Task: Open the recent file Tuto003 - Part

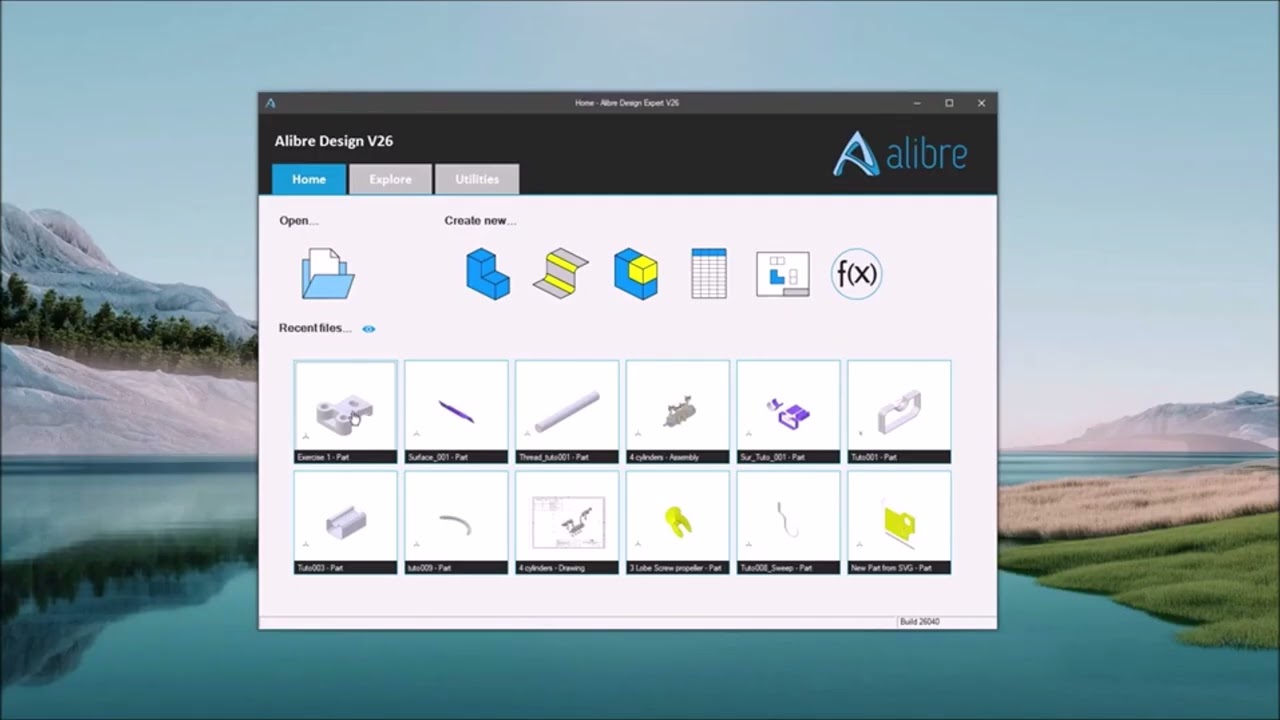Action: 345,522
